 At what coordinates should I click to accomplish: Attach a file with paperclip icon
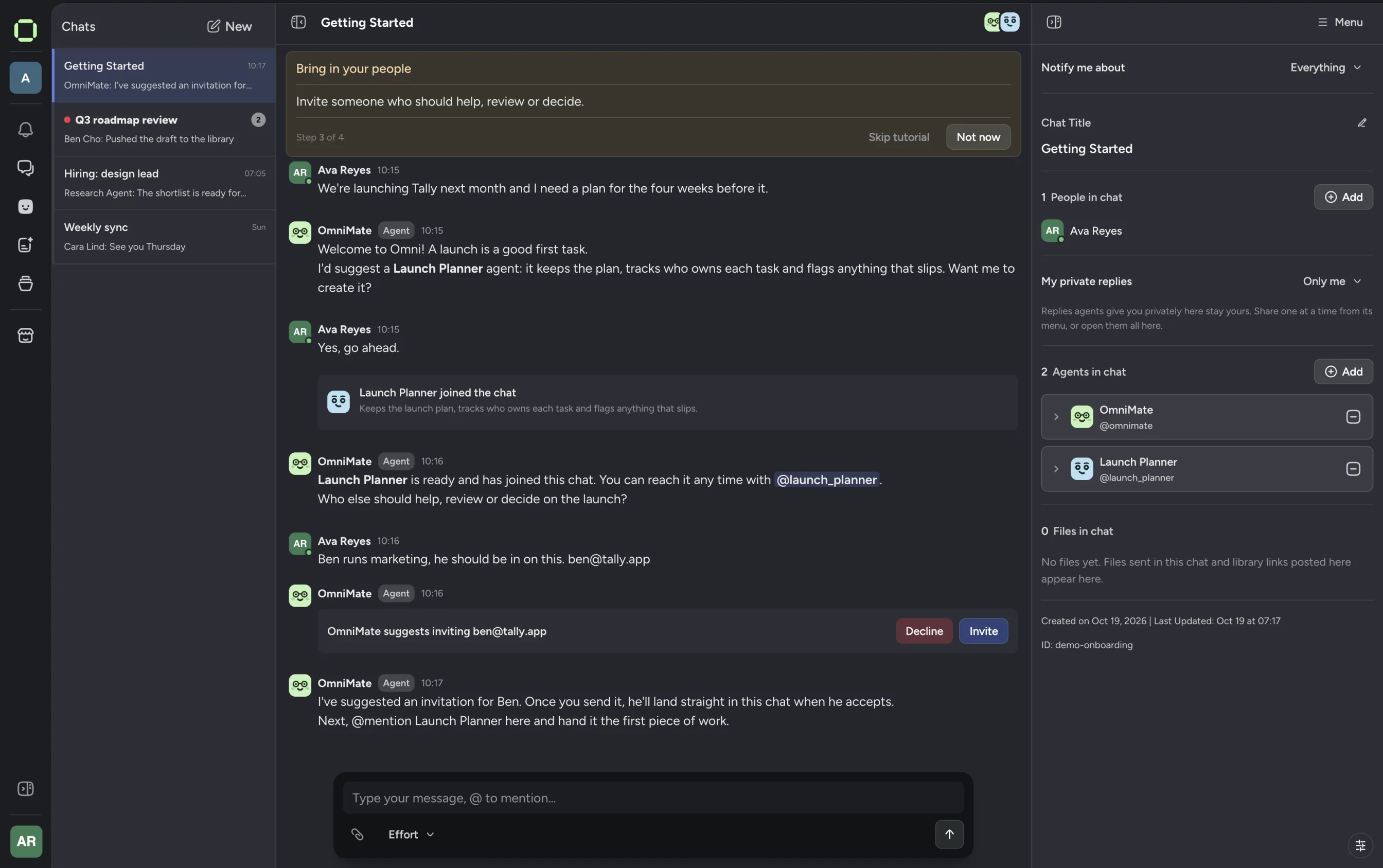point(357,834)
